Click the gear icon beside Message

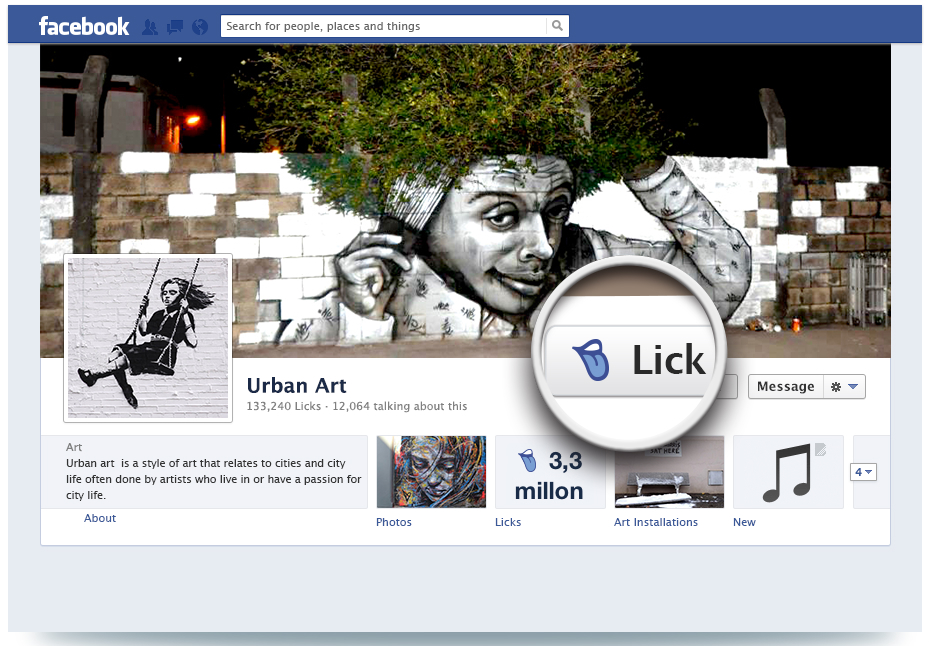[x=836, y=387]
